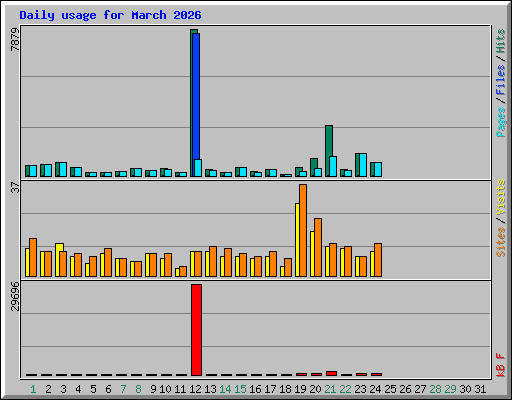512x400 pixels.
Task: Click the 'Daily usage for March 2026' title
Action: tap(110, 15)
